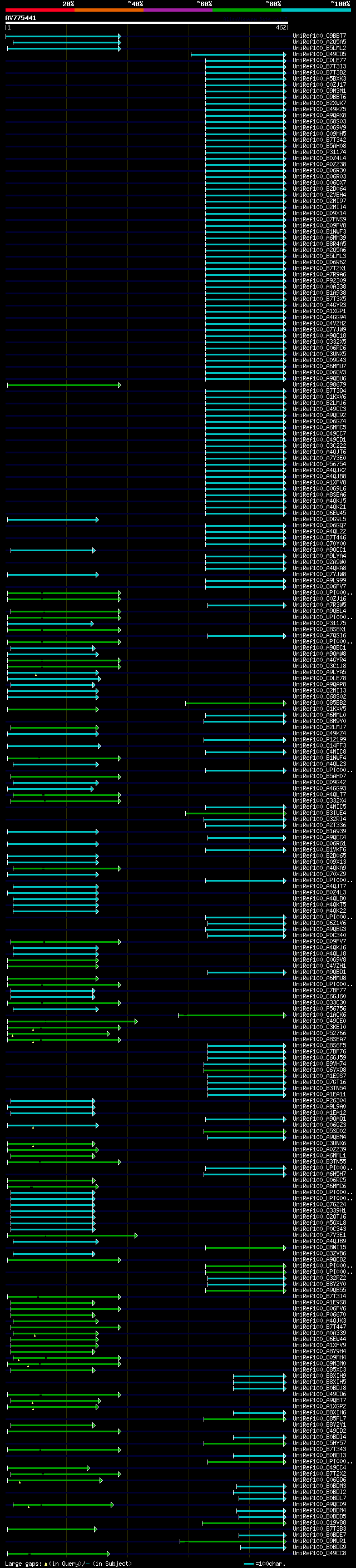This screenshot has width=356, height=1568.
Task: Open hit UniRef100_Q49CD5
Action: pyautogui.click(x=319, y=54)
